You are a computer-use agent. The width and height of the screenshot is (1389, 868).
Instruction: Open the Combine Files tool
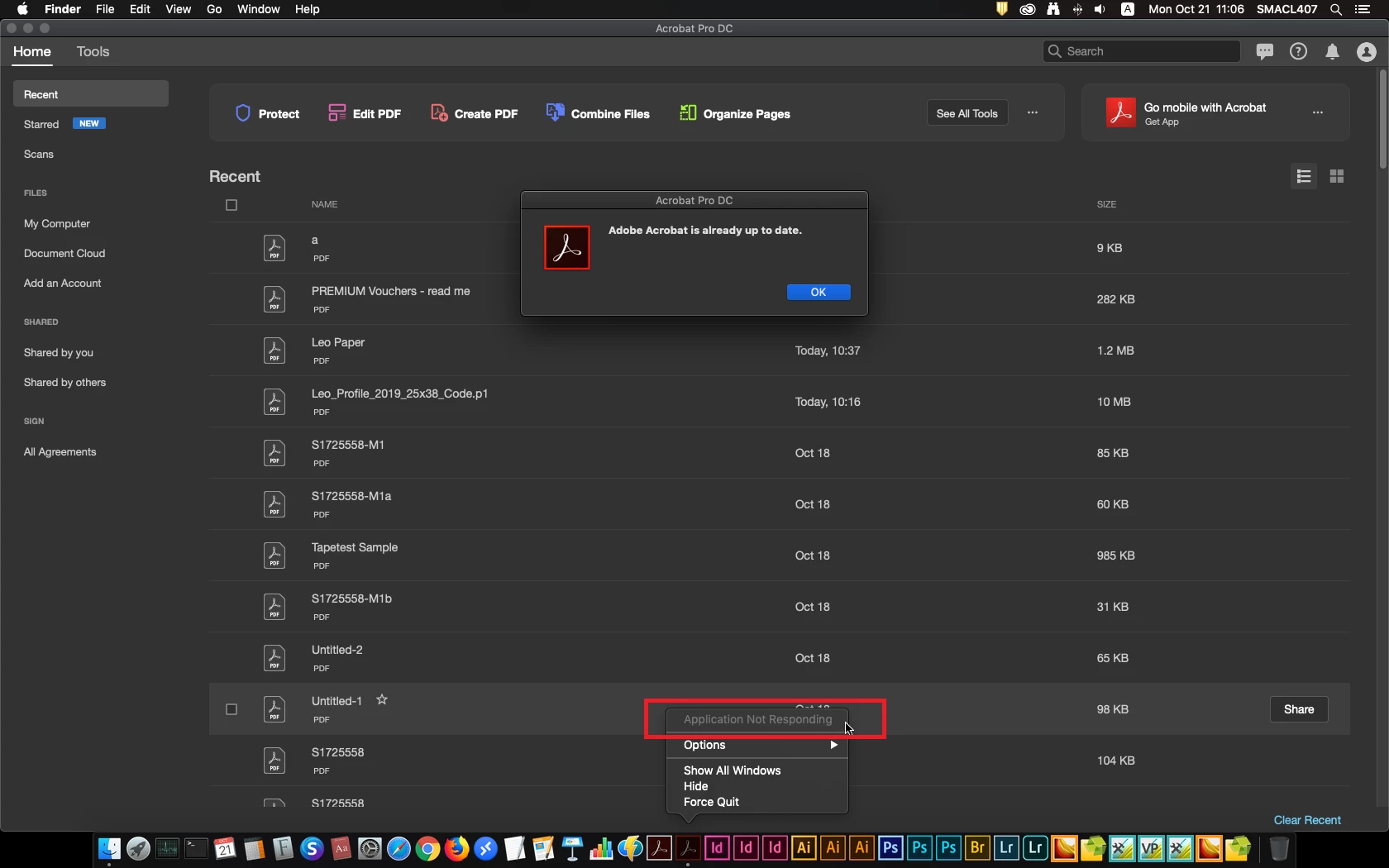click(598, 113)
